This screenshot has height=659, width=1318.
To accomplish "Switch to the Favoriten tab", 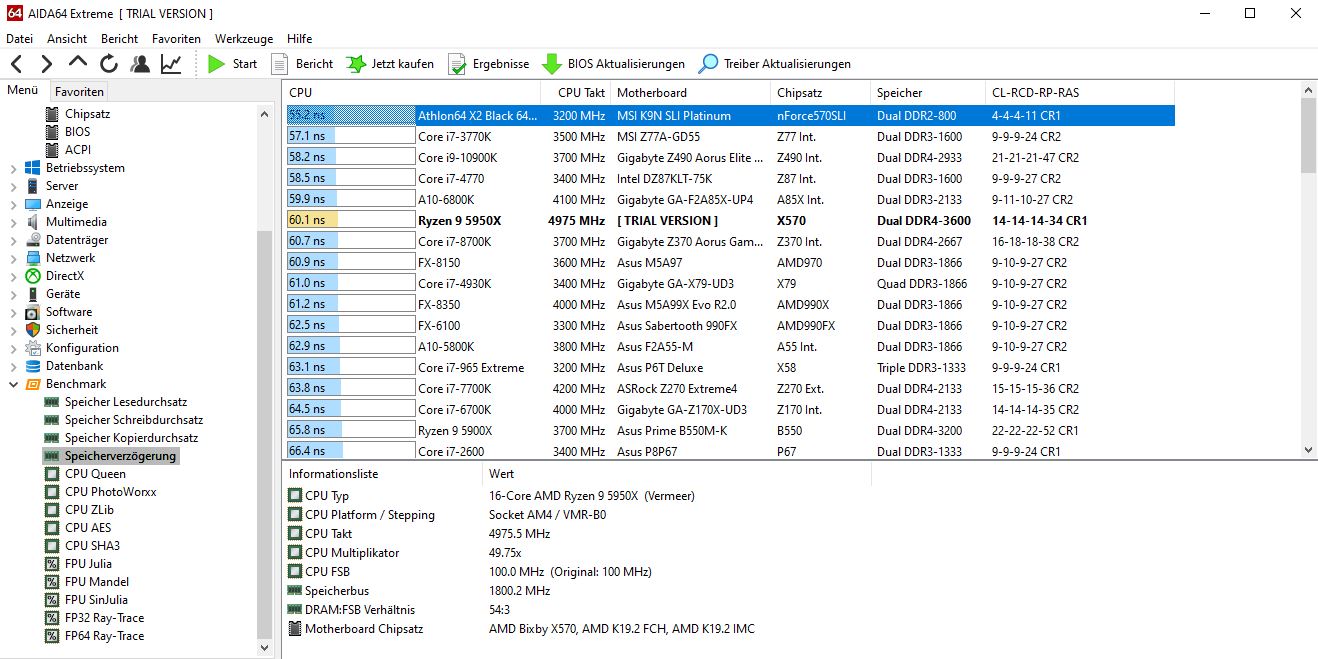I will click(x=79, y=91).
